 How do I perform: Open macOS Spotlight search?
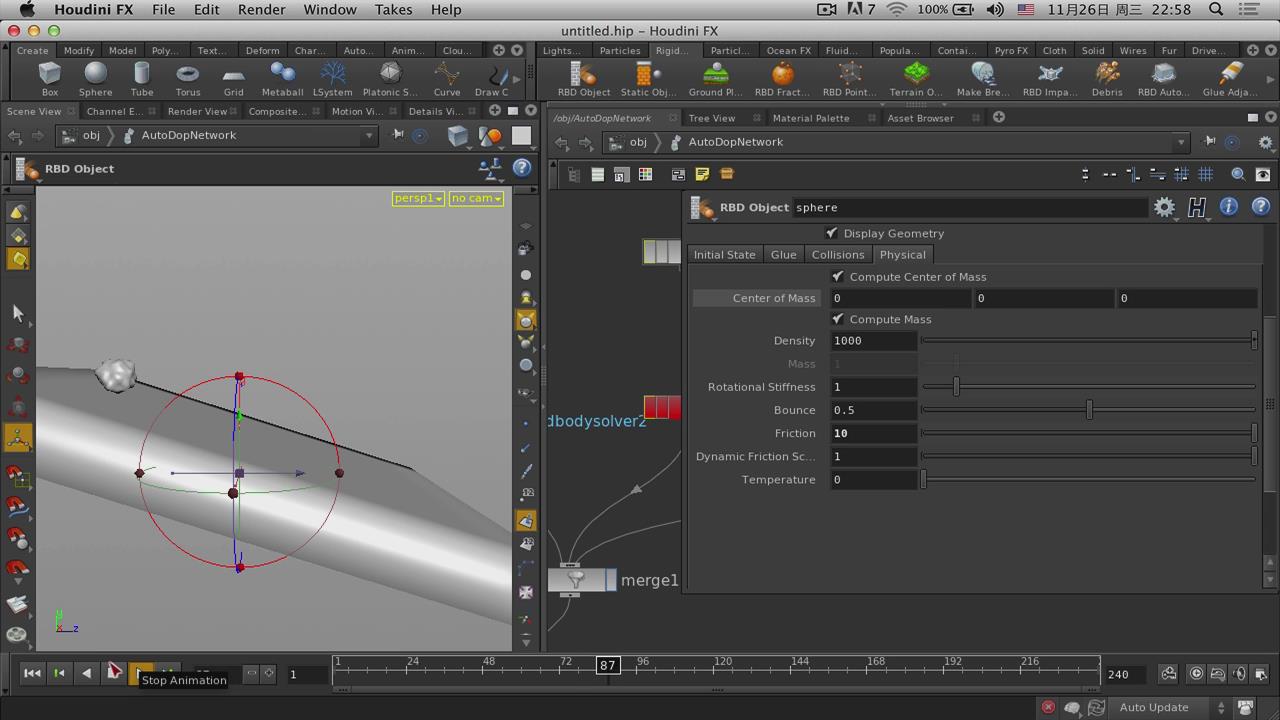pyautogui.click(x=1216, y=9)
